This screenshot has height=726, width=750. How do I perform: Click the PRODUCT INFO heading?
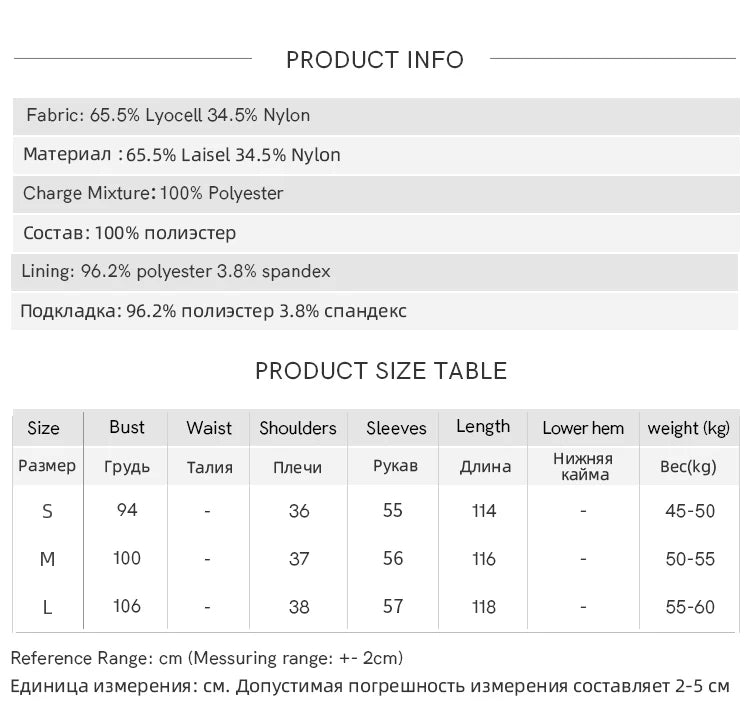click(375, 60)
